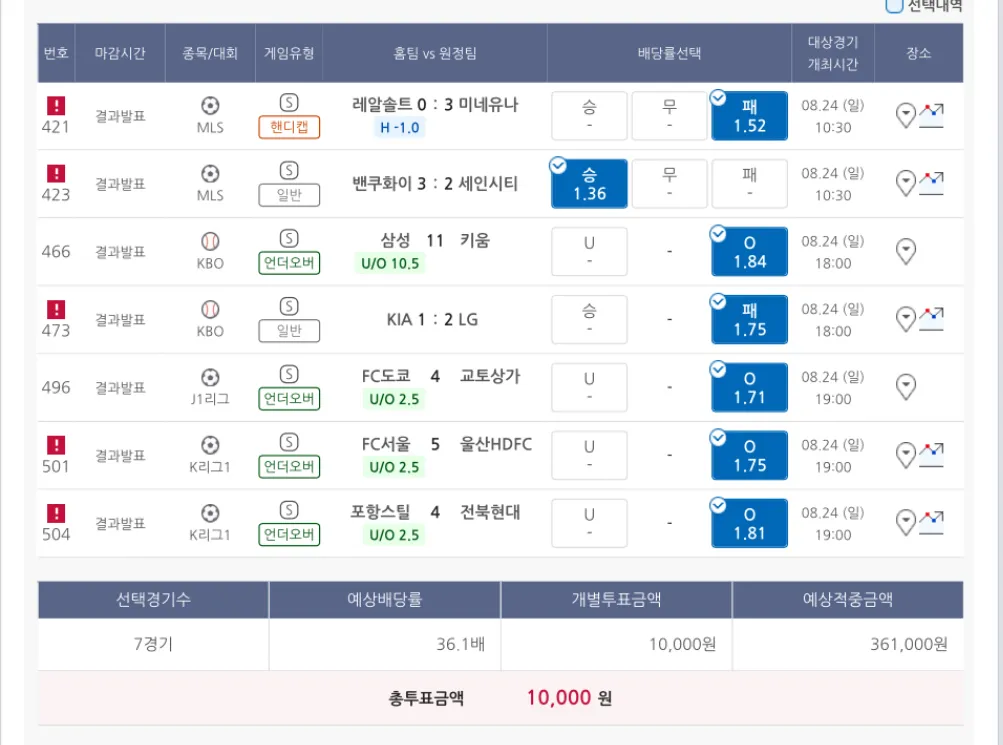This screenshot has height=745, width=1003.
Task: Click the 배당률선택 column header
Action: point(669,53)
